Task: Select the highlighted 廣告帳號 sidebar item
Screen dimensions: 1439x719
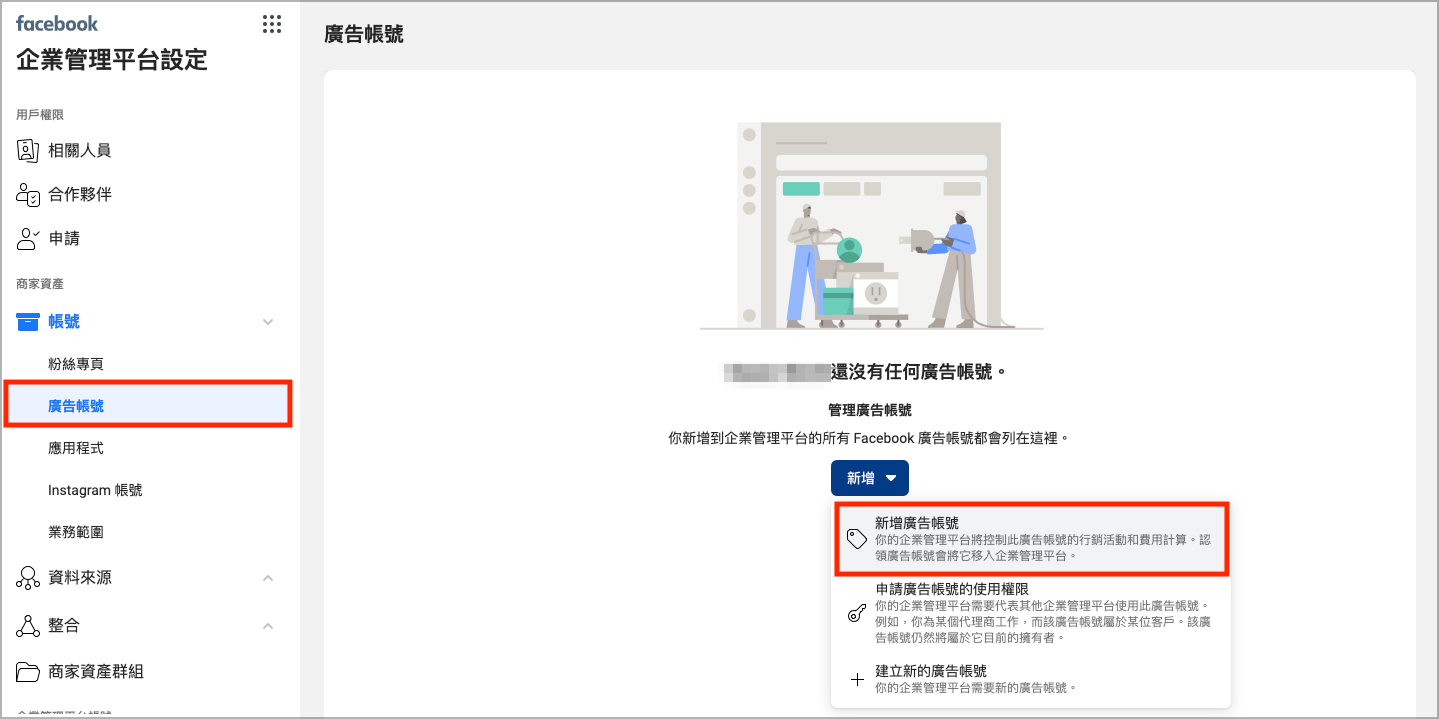Action: tap(79, 404)
